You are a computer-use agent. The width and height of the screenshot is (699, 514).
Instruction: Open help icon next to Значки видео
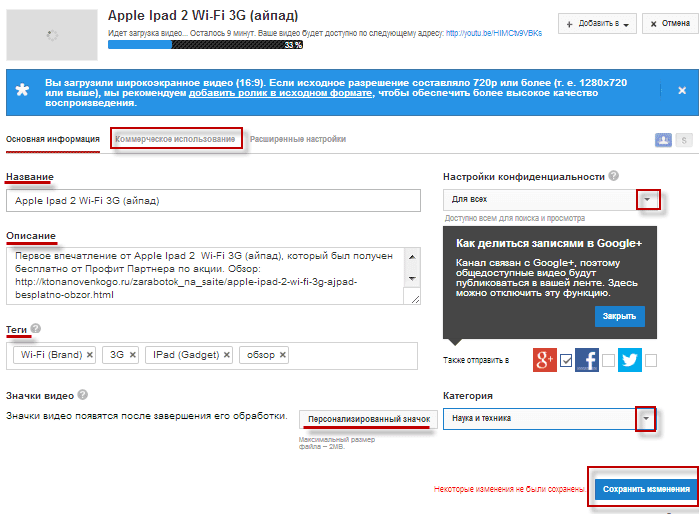pyautogui.click(x=82, y=395)
